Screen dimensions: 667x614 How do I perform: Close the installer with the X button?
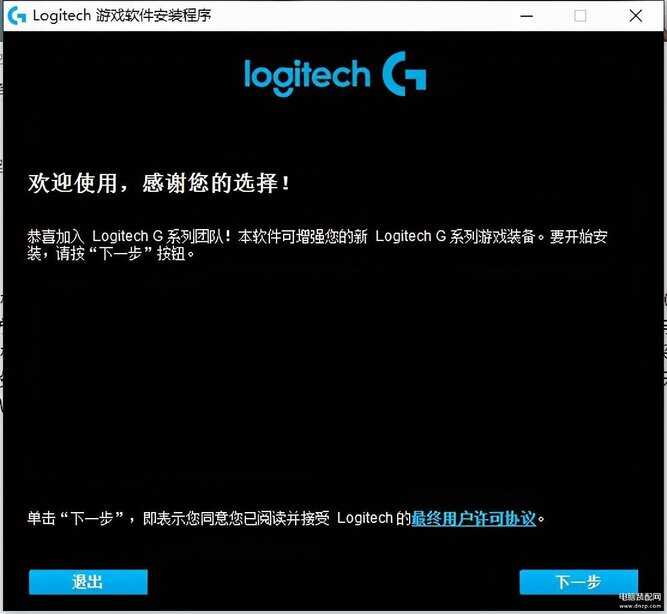[636, 16]
